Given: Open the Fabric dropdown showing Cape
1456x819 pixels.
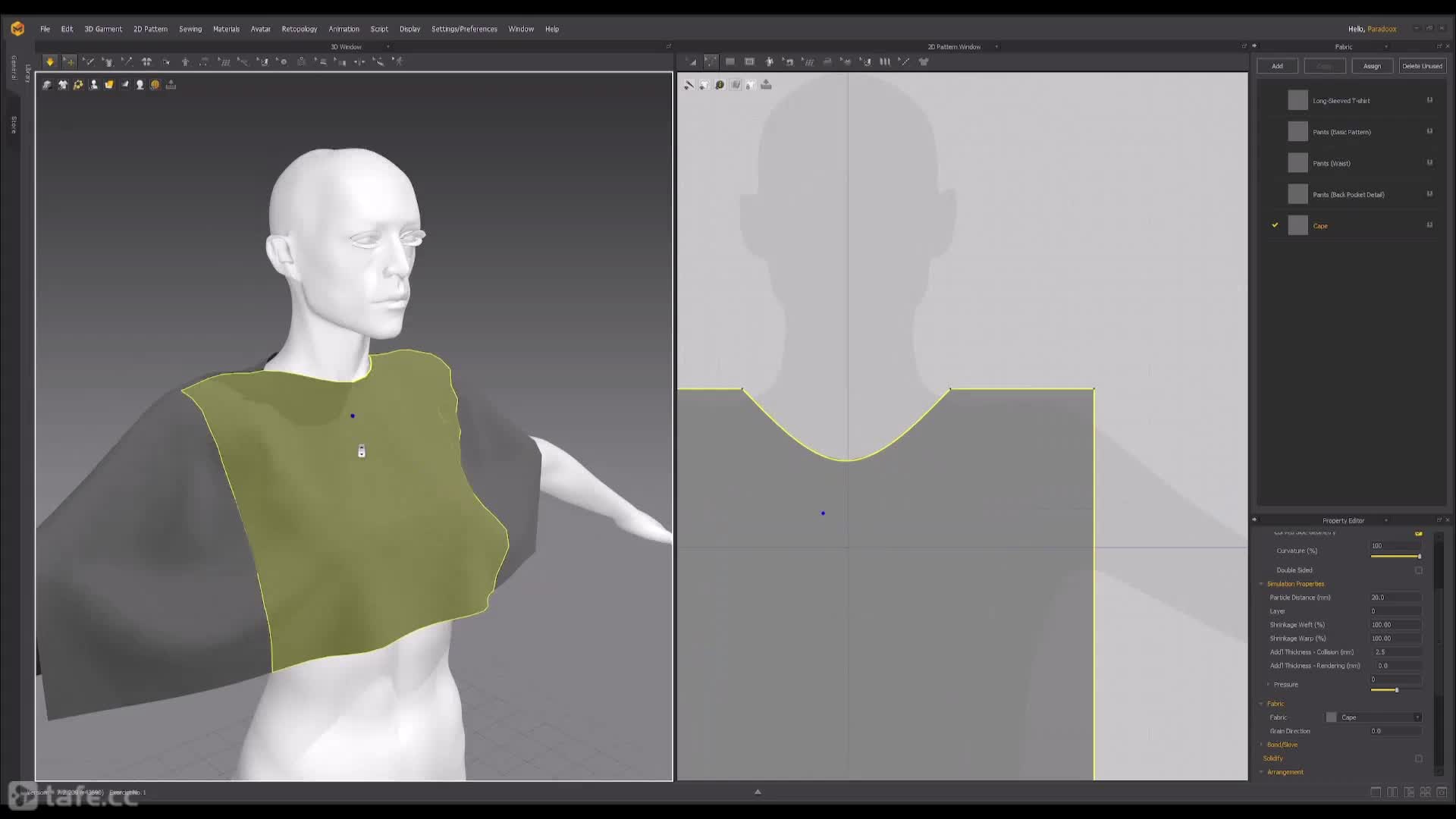Looking at the screenshot, I should pyautogui.click(x=1373, y=717).
